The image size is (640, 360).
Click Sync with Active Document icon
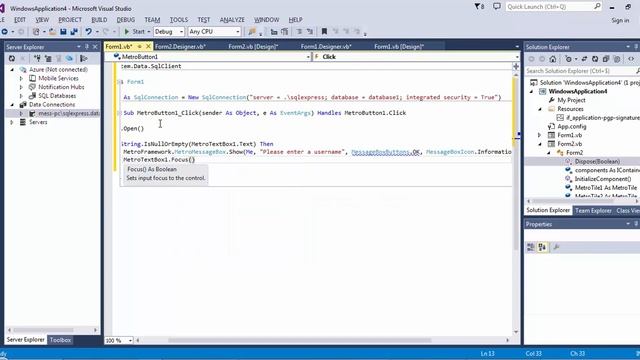point(584,59)
